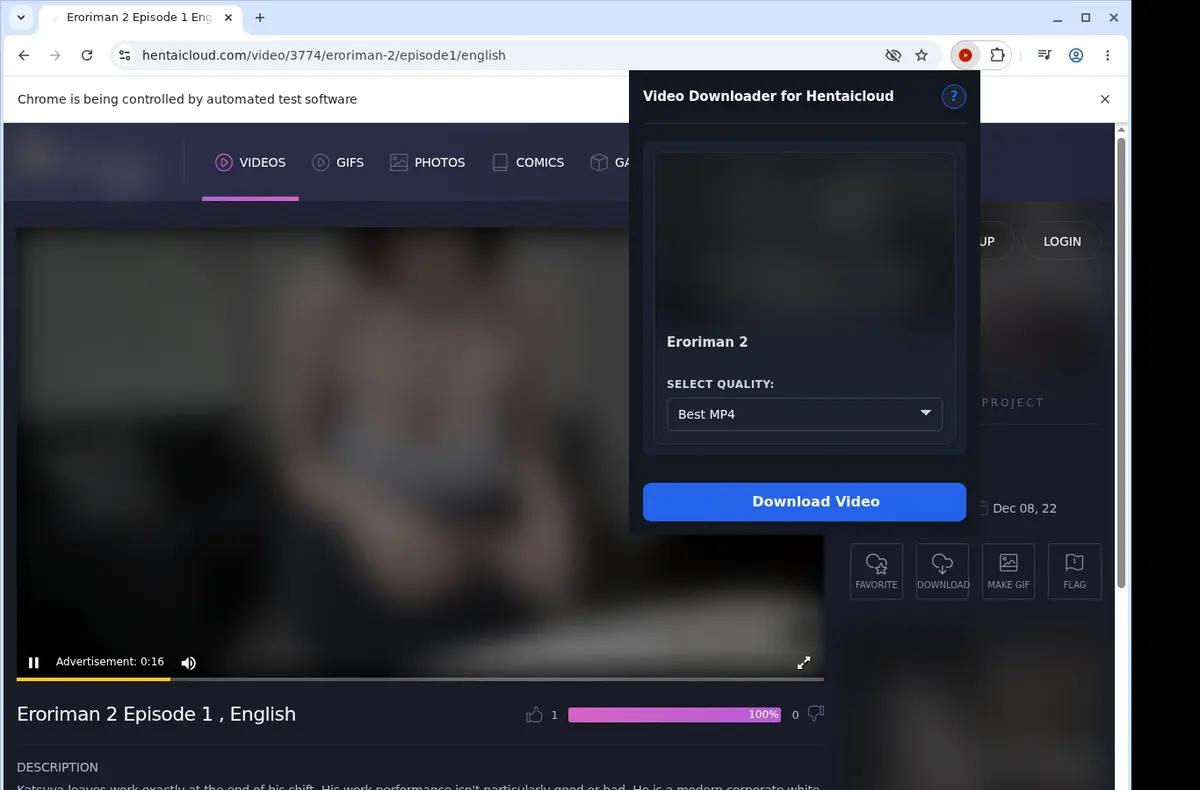
Task: Click the address bar URL
Action: (324, 55)
